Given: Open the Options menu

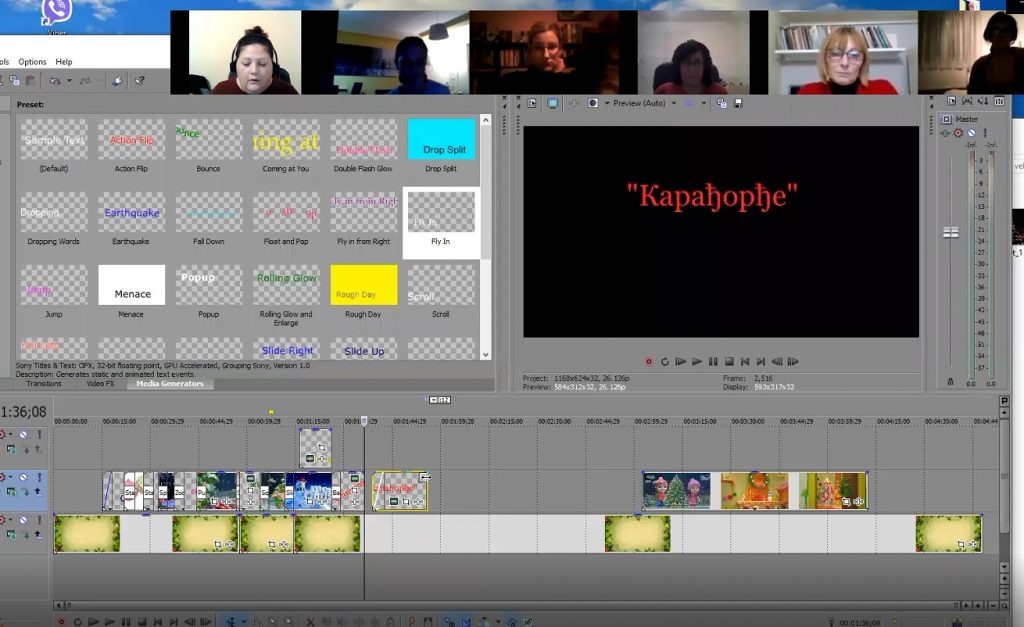Looking at the screenshot, I should coord(32,62).
